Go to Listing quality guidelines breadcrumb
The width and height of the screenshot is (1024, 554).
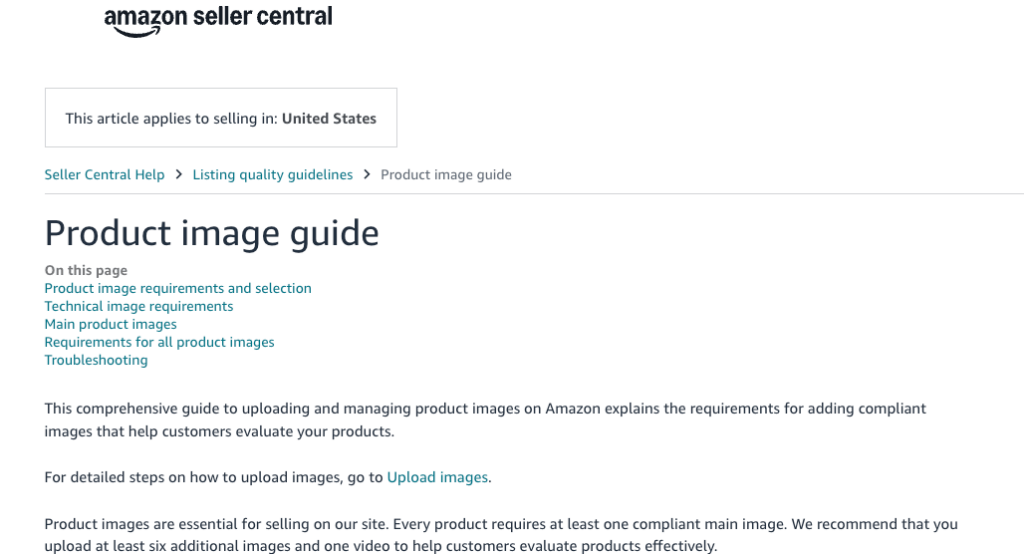[272, 175]
